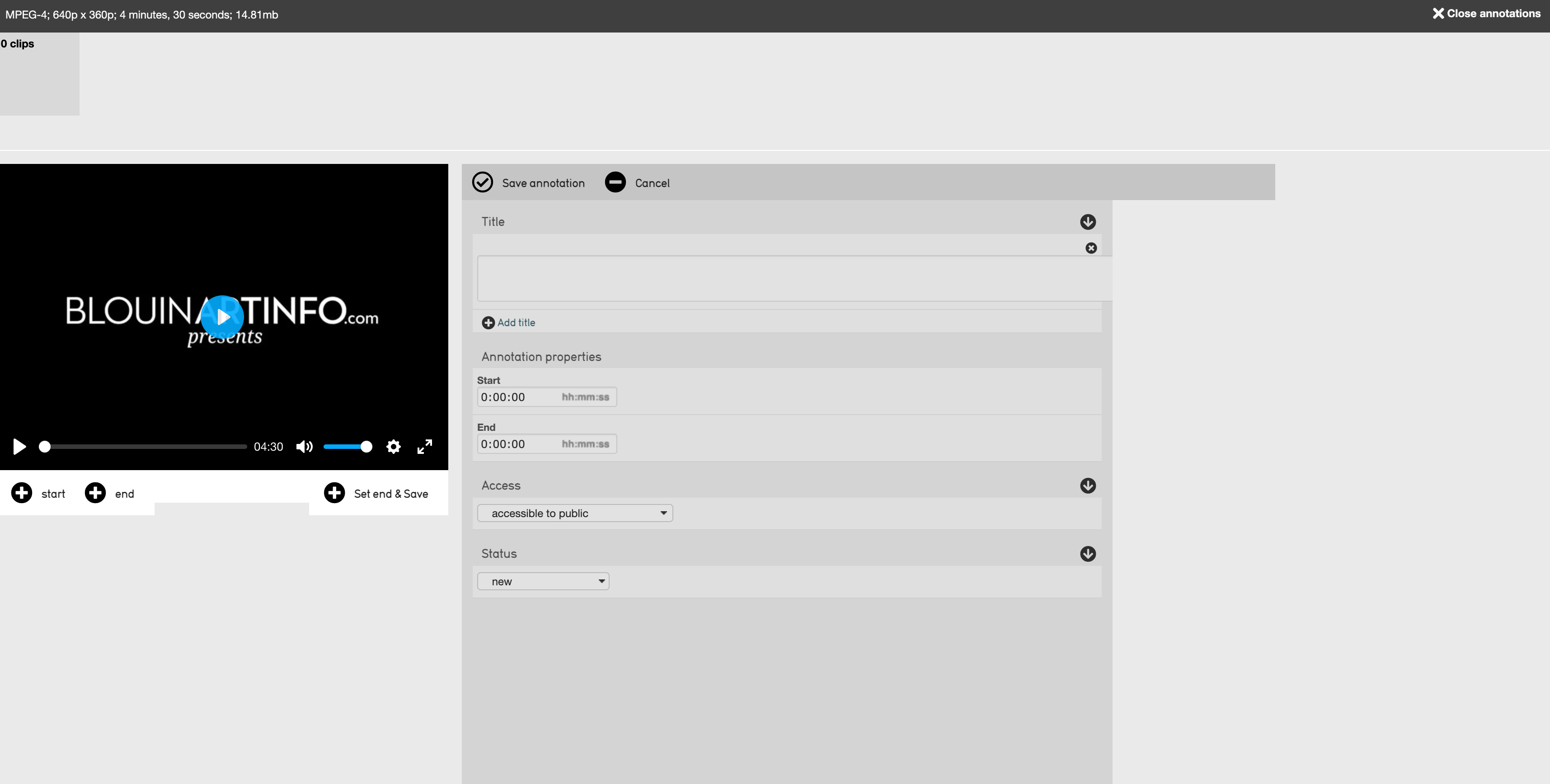Remove the title field with x icon

[x=1091, y=248]
